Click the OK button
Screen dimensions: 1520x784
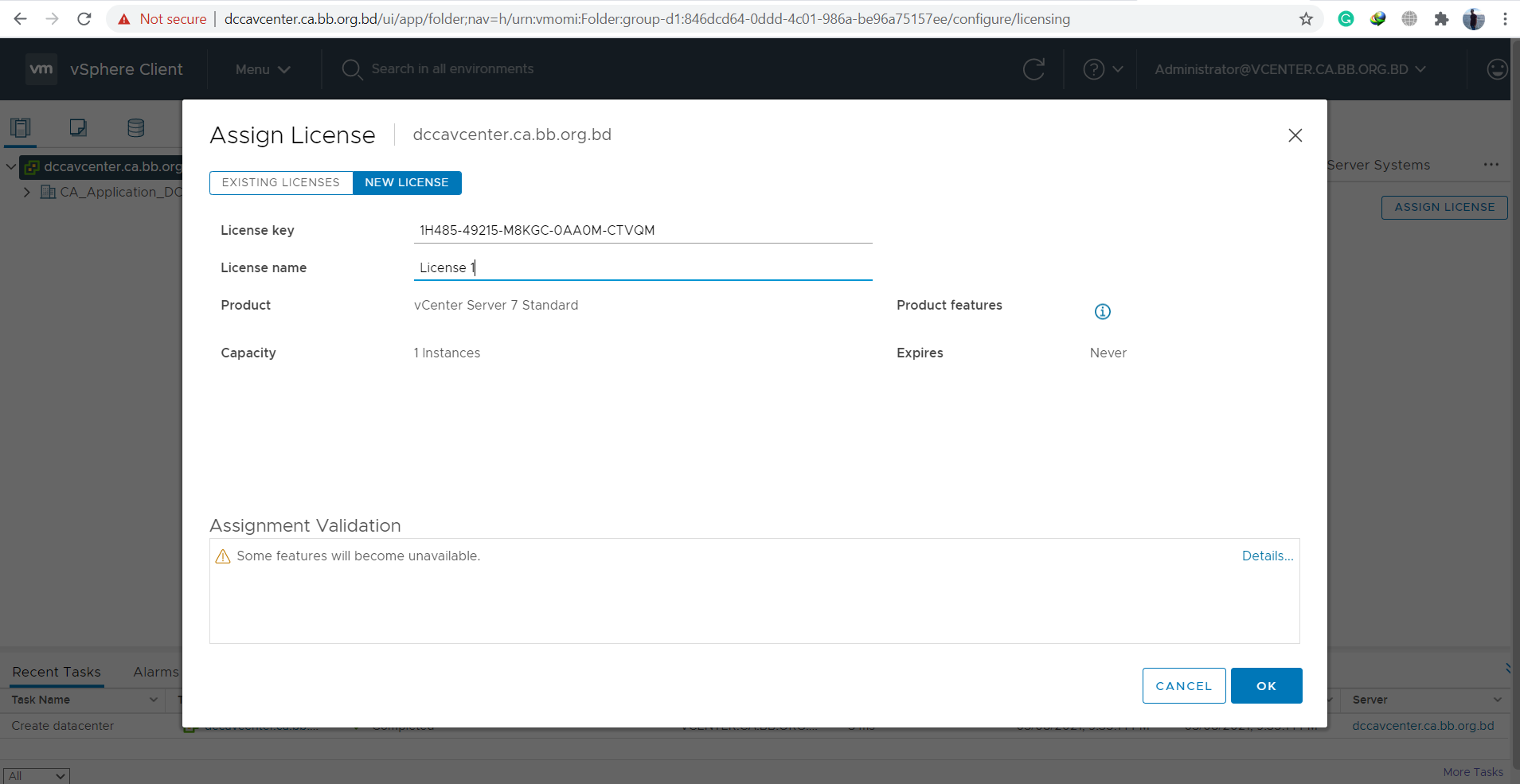(1266, 685)
